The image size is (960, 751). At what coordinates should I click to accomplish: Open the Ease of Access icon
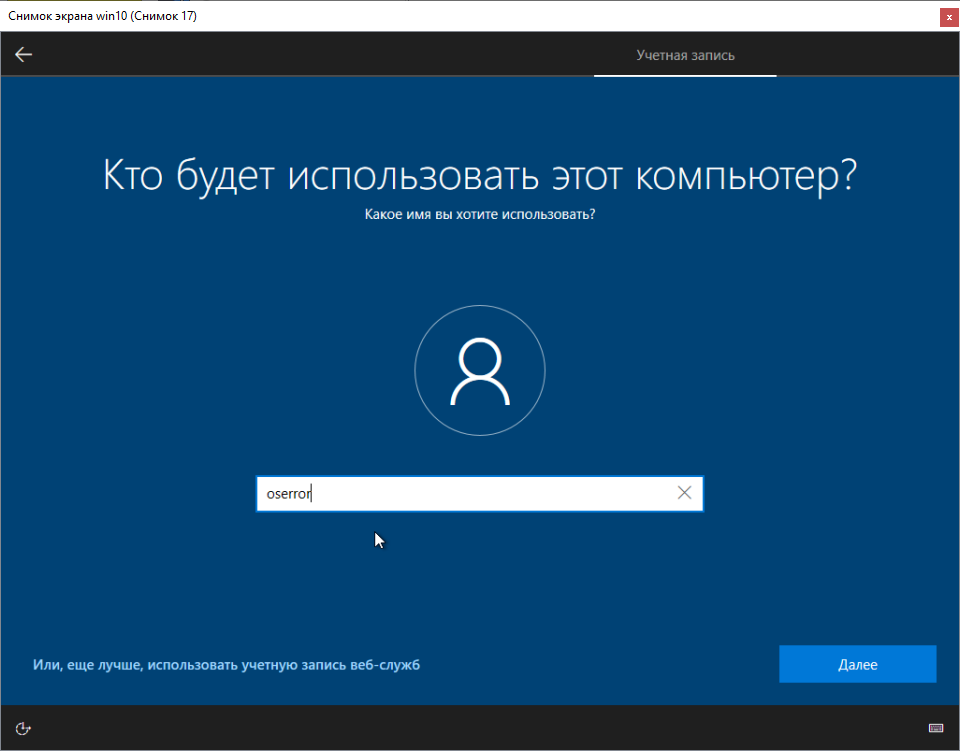[x=23, y=728]
